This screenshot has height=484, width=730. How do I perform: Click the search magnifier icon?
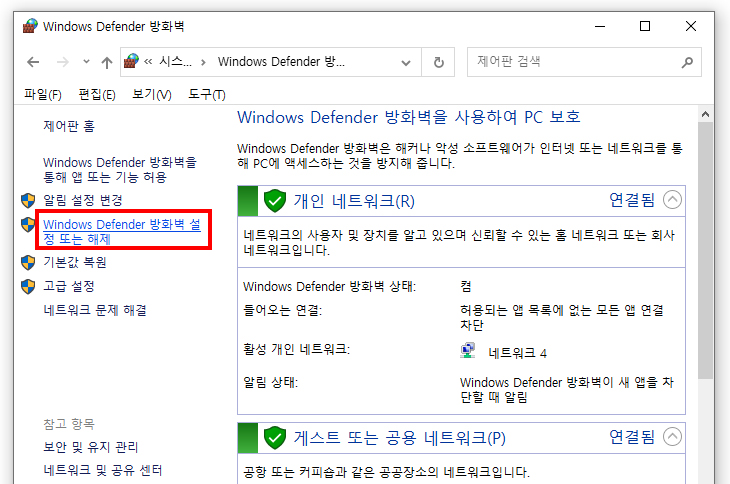[x=687, y=62]
